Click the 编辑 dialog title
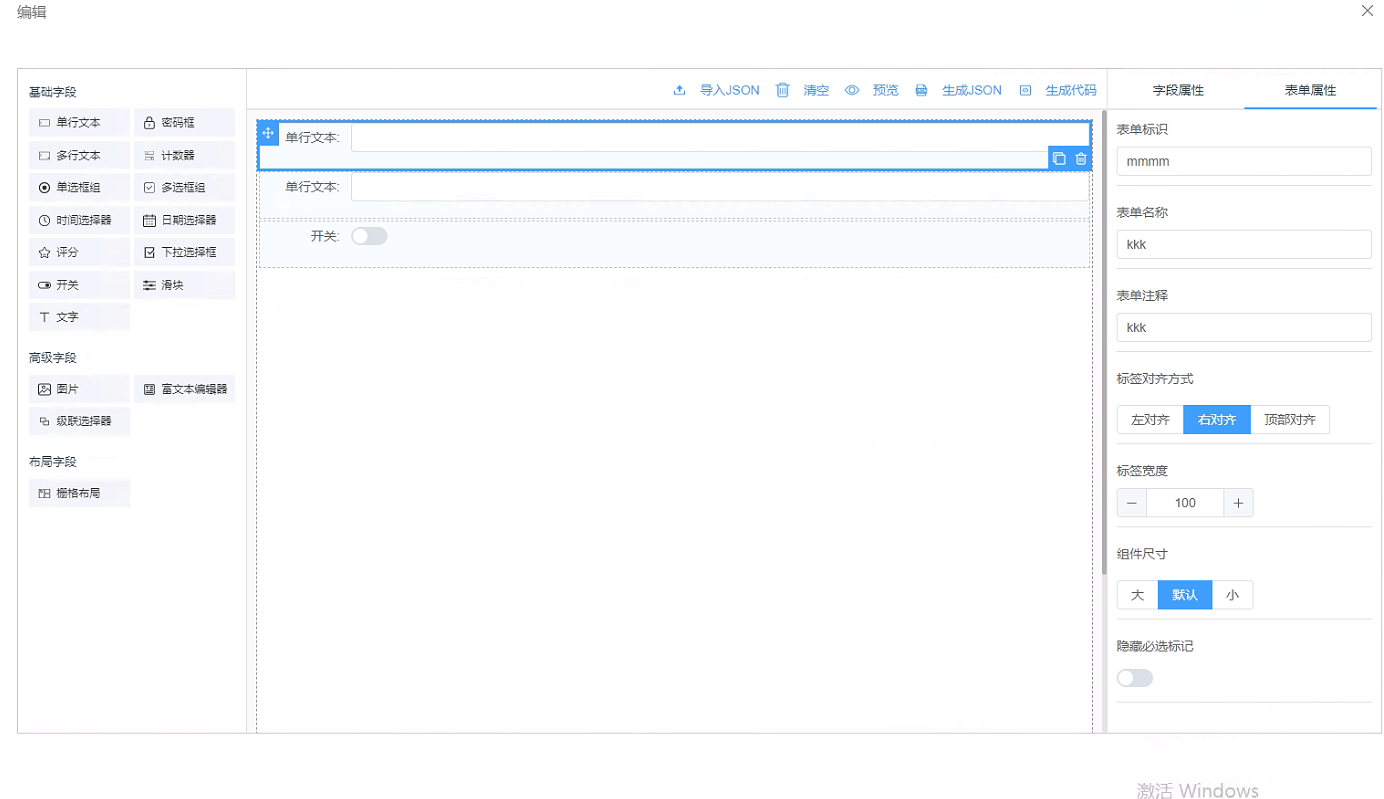 [x=31, y=12]
